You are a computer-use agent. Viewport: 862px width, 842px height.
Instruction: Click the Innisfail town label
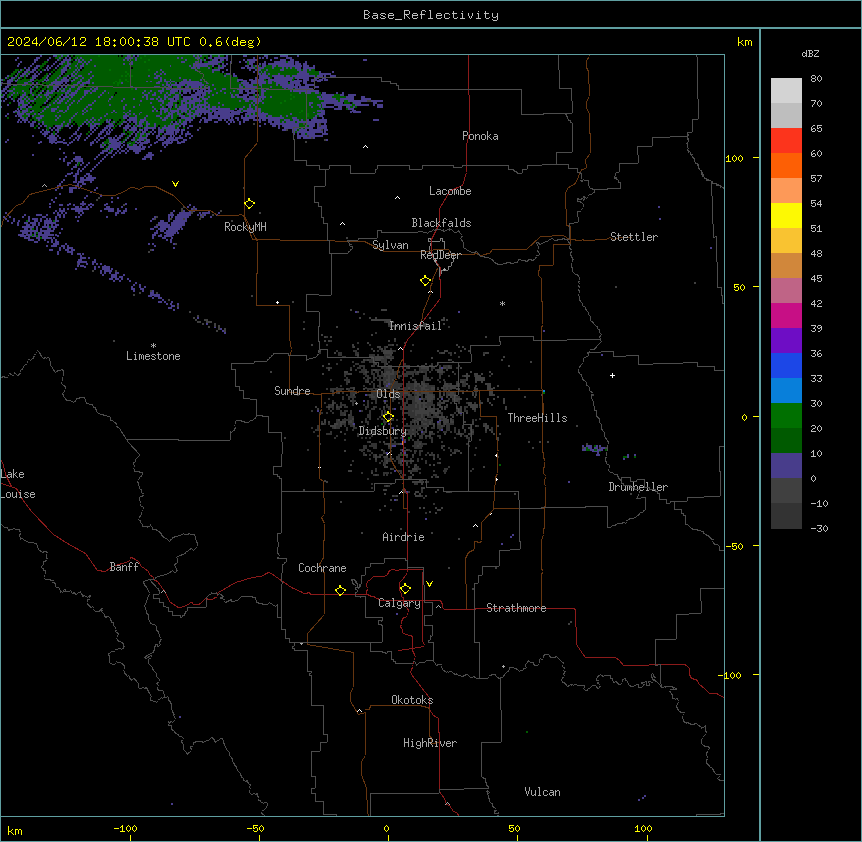pos(415,326)
